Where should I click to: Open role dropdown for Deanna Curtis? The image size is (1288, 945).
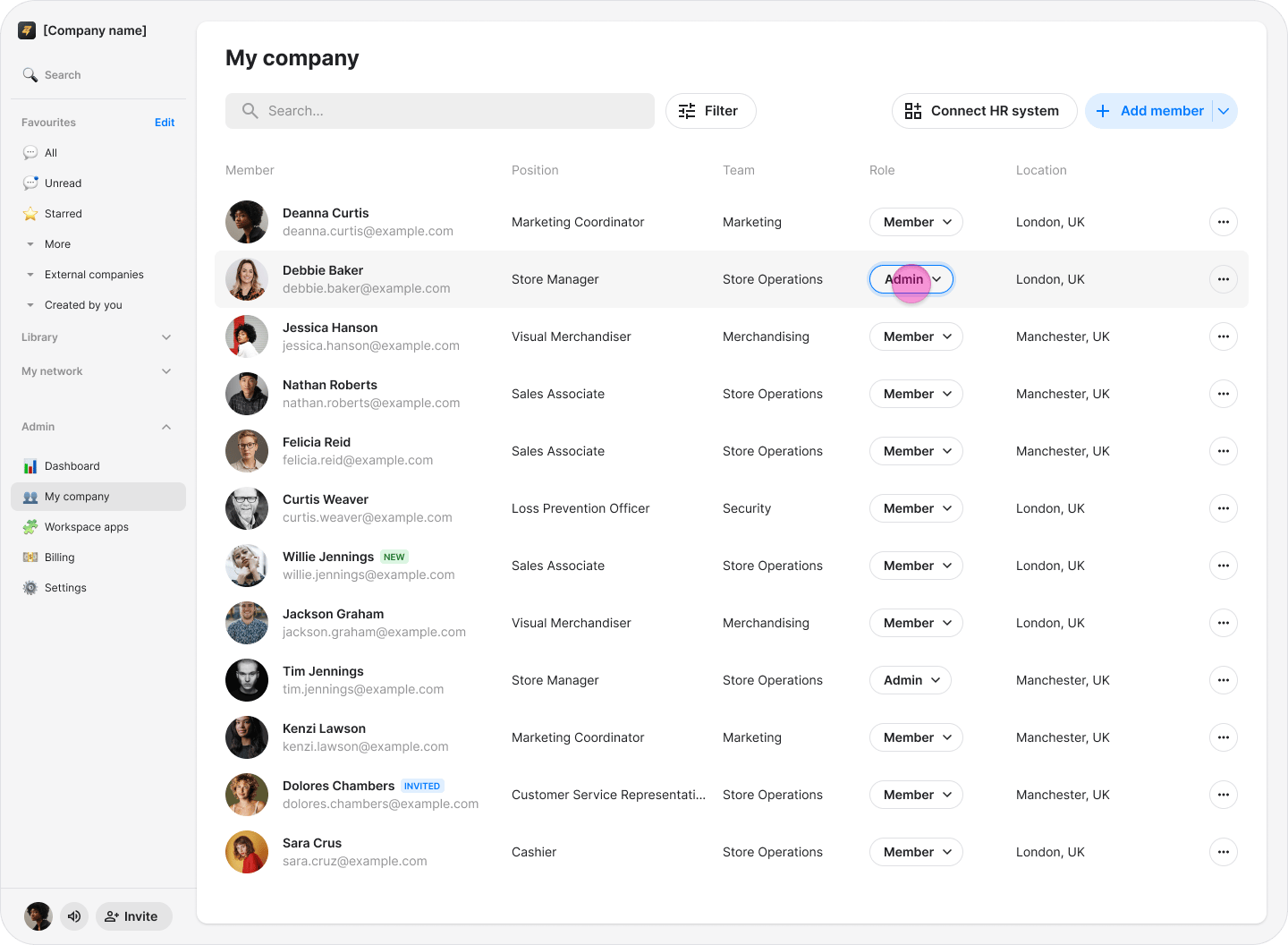click(916, 222)
